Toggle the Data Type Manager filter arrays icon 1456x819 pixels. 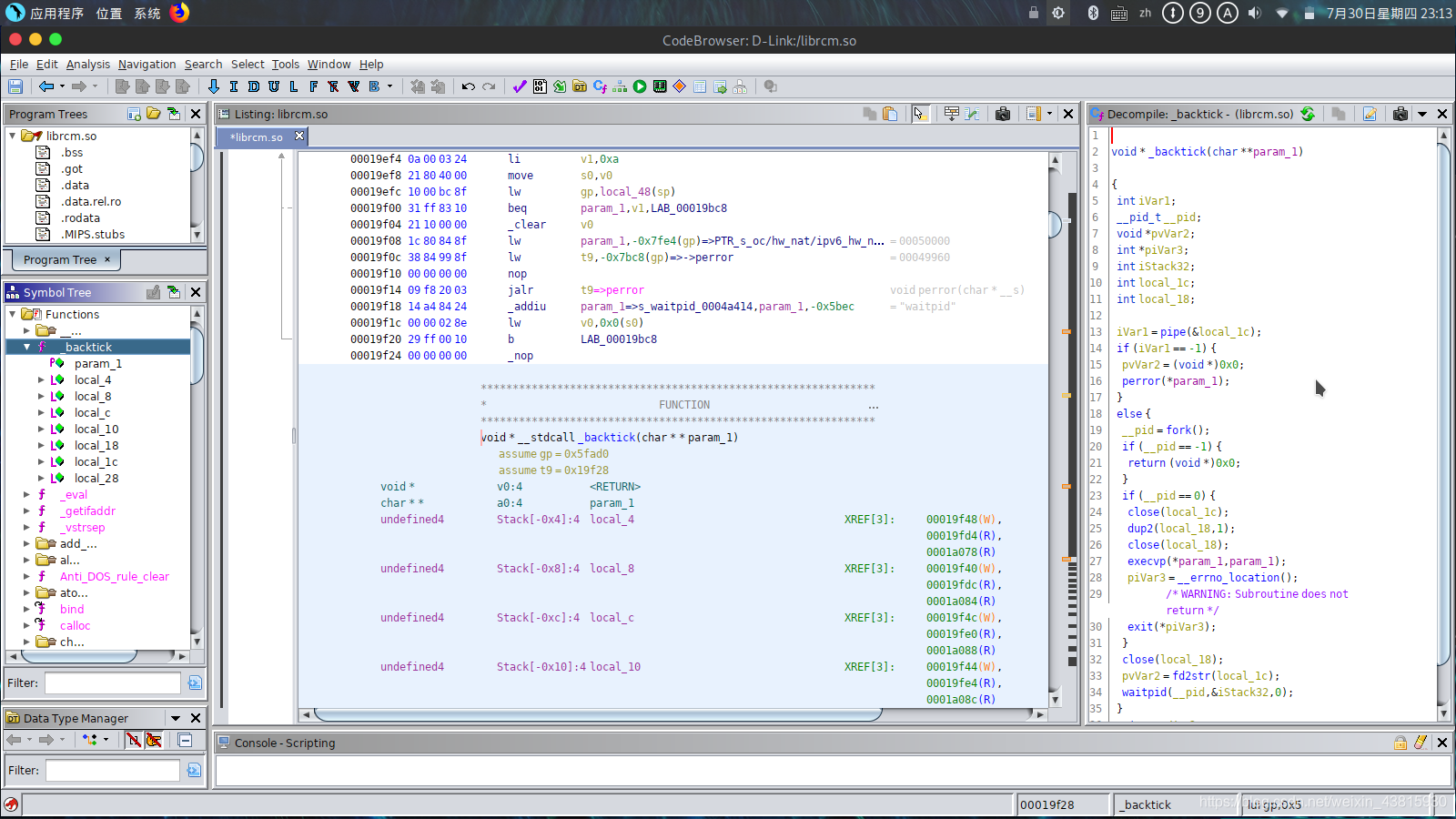134,740
